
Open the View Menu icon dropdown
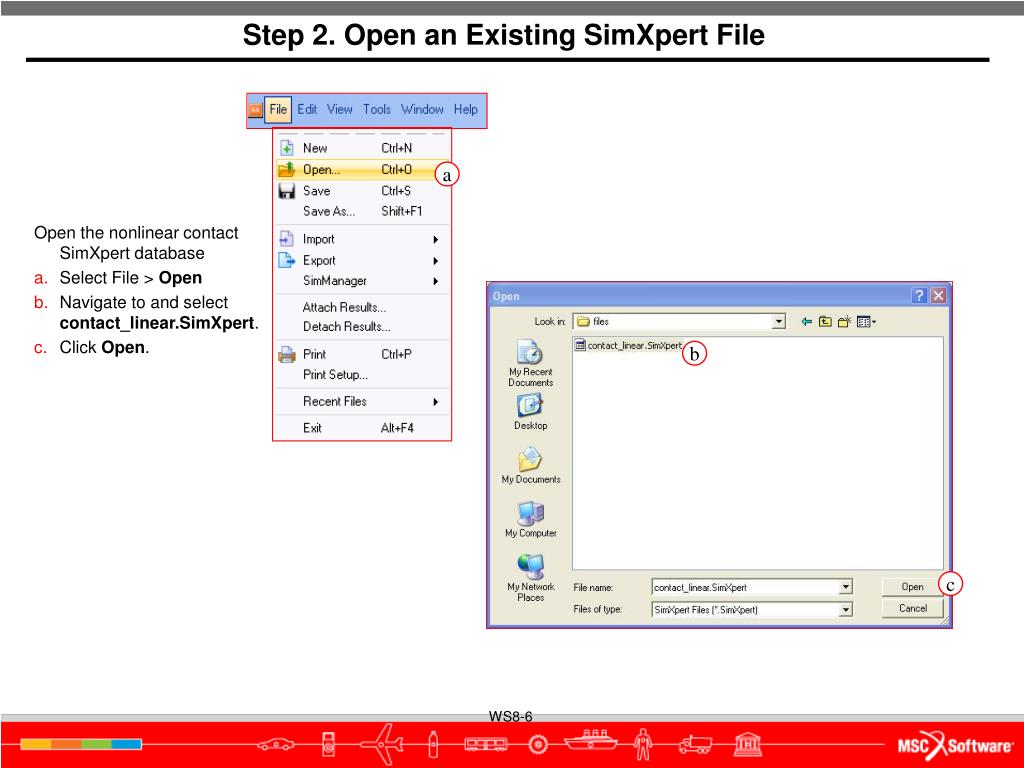[866, 322]
